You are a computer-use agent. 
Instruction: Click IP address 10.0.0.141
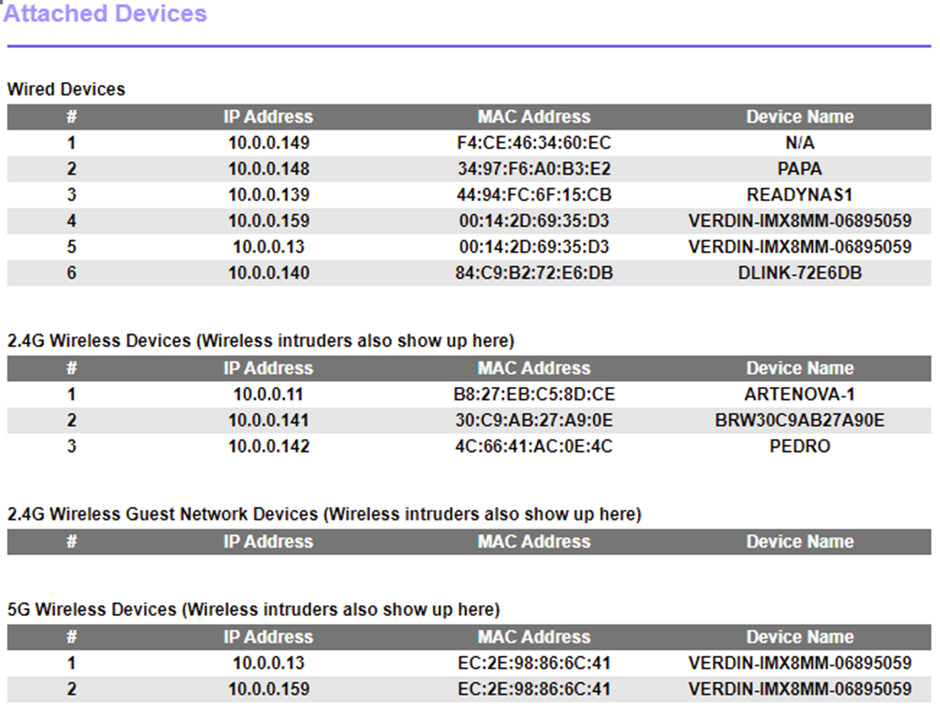click(x=269, y=420)
